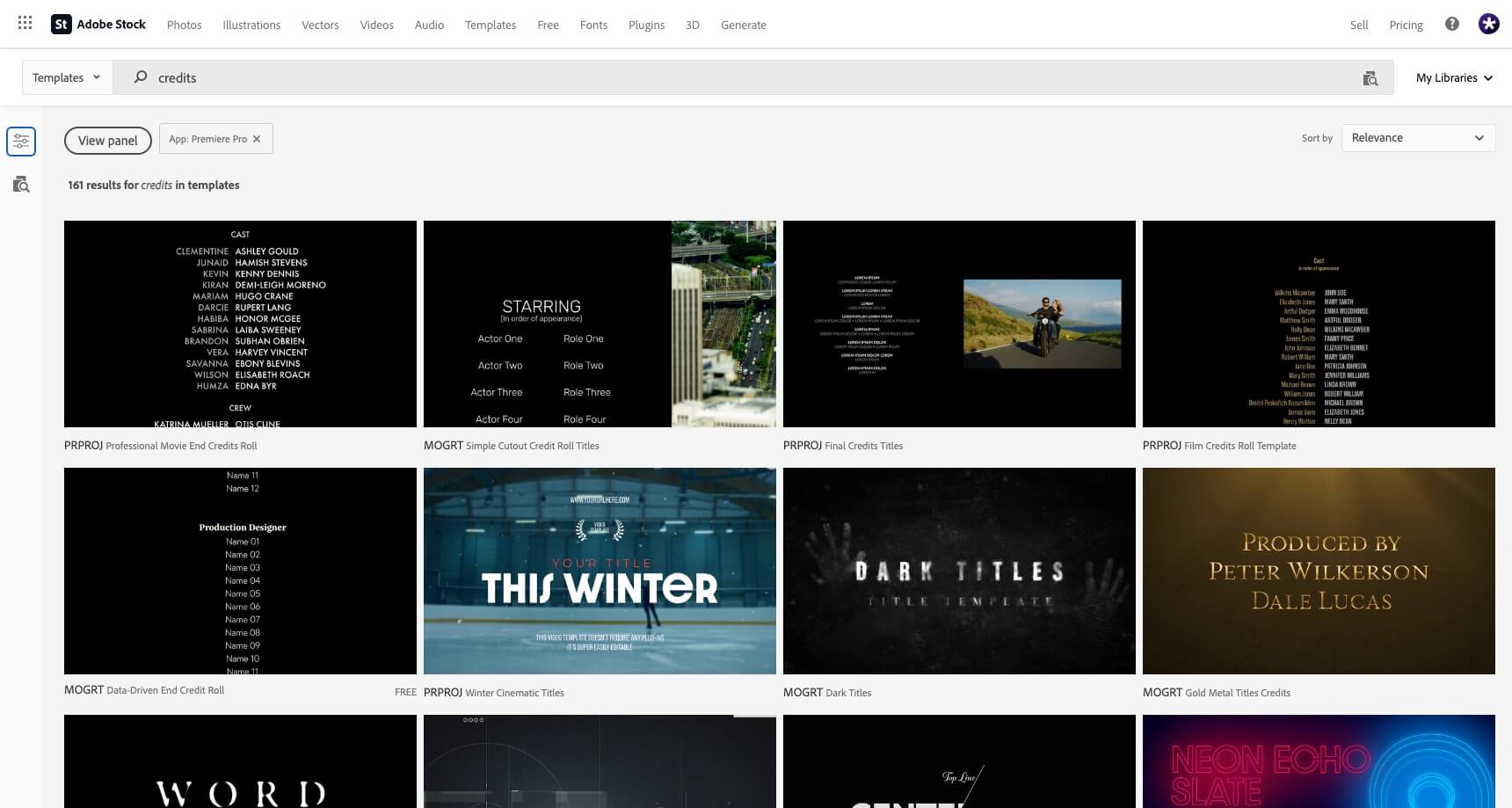Image resolution: width=1512 pixels, height=808 pixels.
Task: Click the FREE label on Data-Driven template
Action: [405, 692]
